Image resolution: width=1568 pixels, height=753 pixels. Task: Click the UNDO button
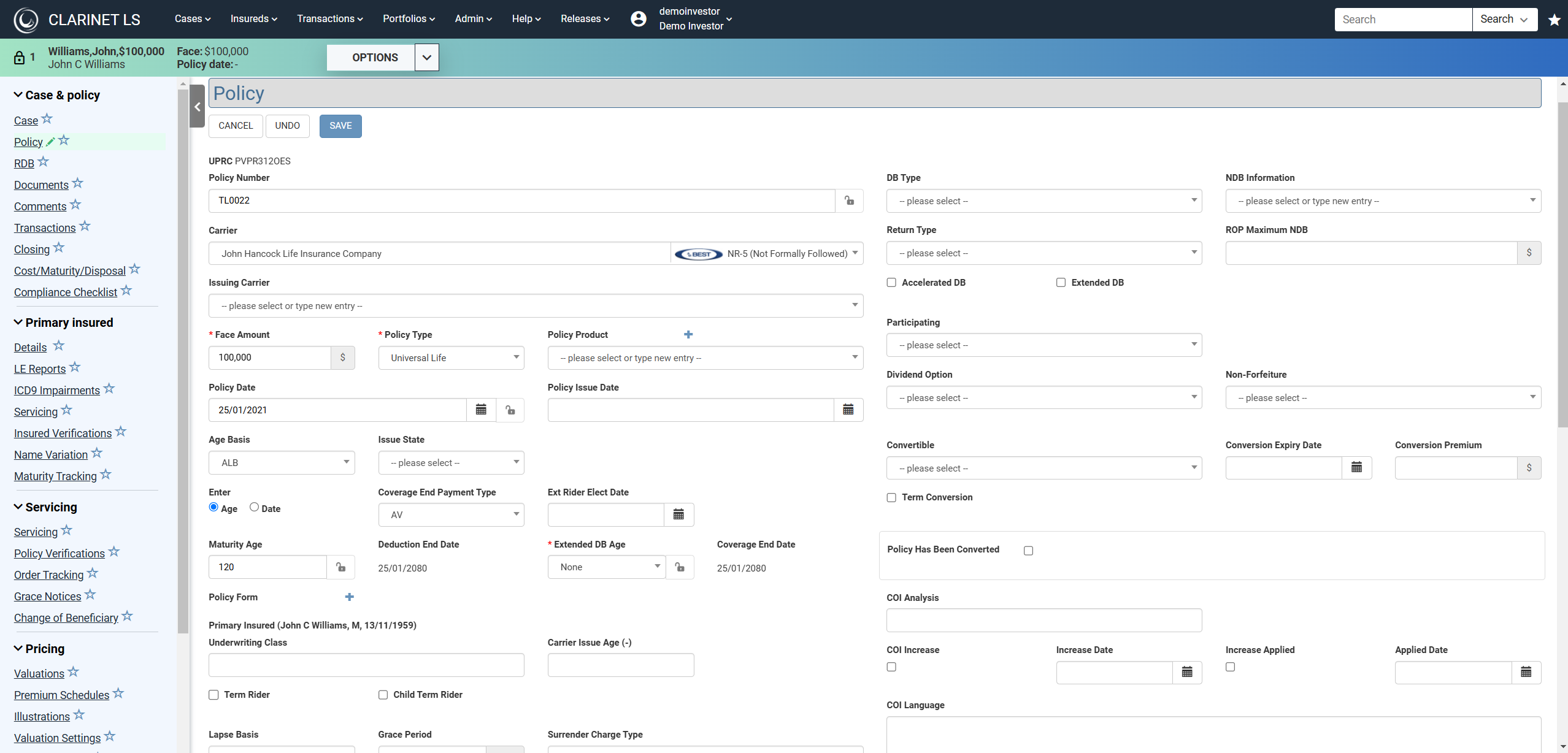point(287,126)
